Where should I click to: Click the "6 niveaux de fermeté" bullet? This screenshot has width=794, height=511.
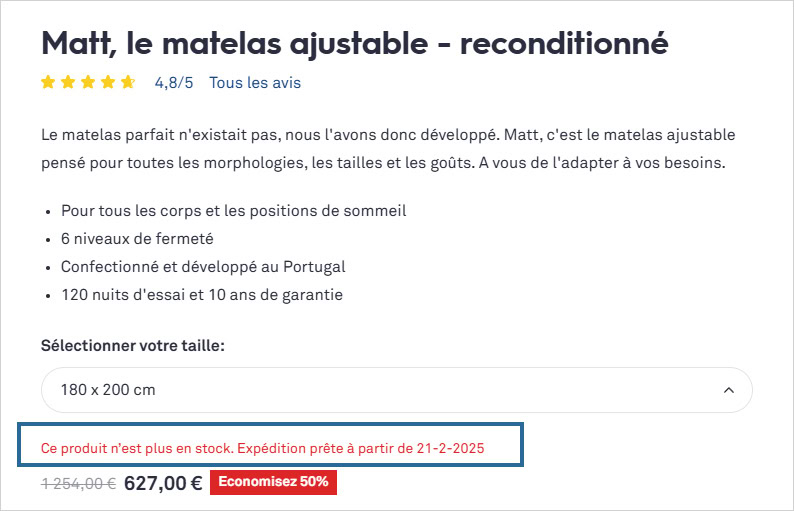(x=137, y=239)
